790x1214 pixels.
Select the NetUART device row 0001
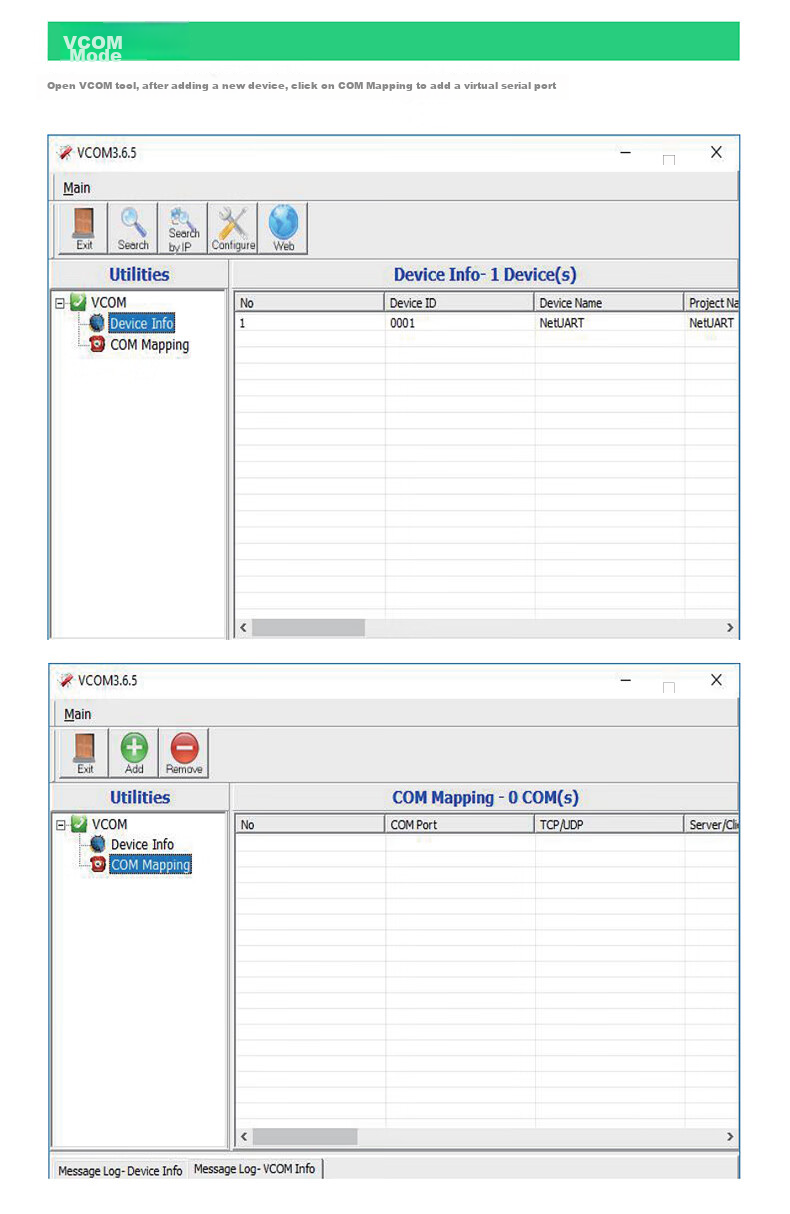[486, 324]
